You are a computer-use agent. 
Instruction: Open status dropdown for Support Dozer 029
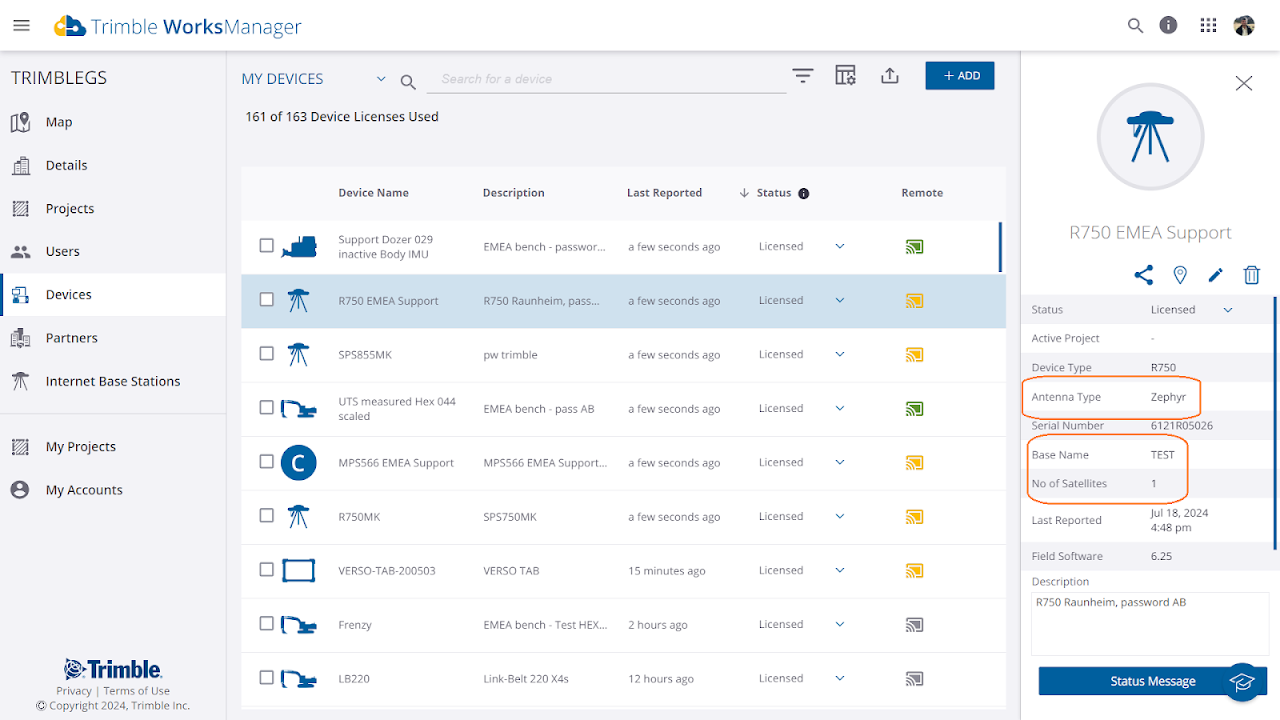coord(840,246)
